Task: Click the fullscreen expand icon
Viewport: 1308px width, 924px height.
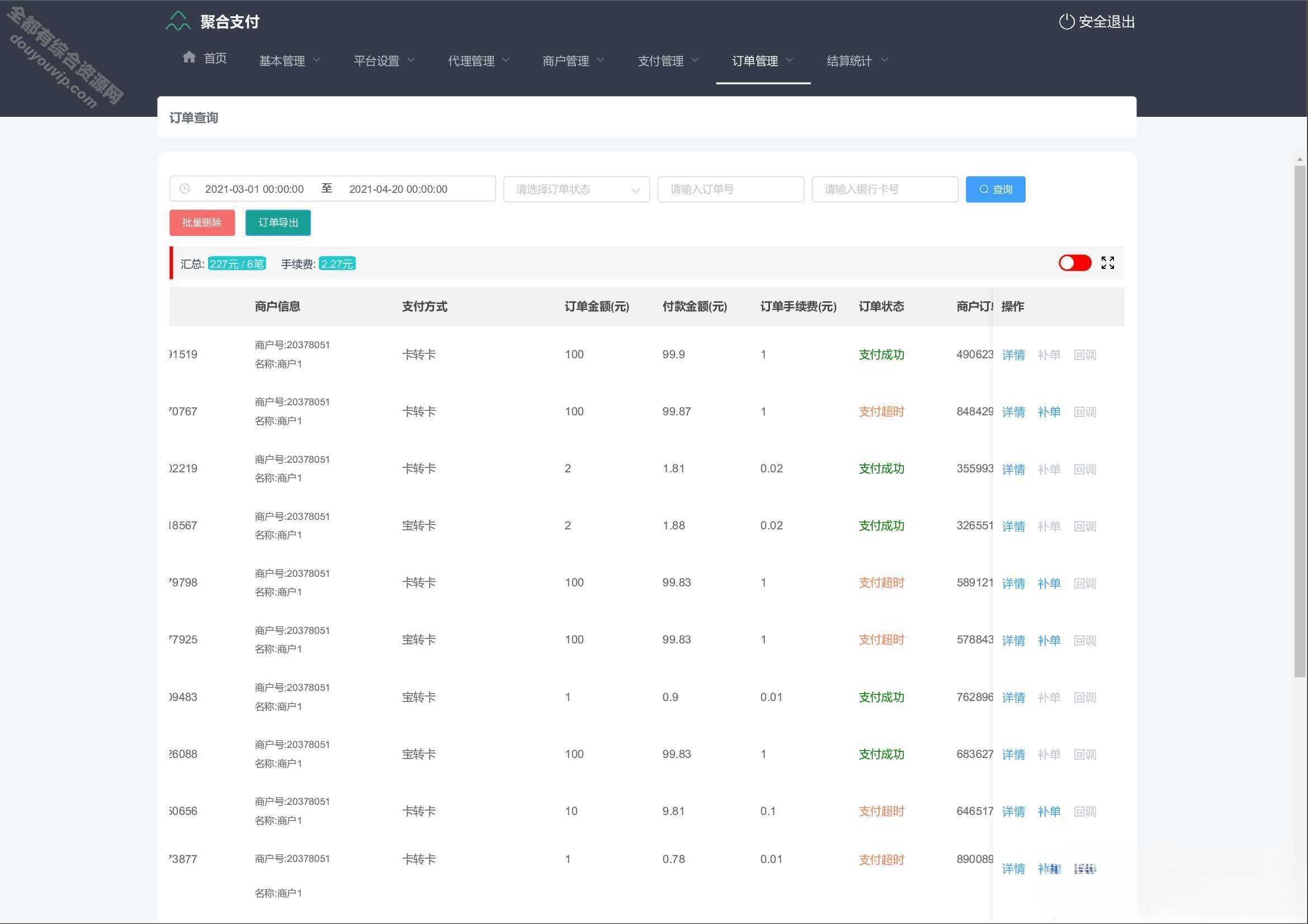Action: coord(1107,263)
